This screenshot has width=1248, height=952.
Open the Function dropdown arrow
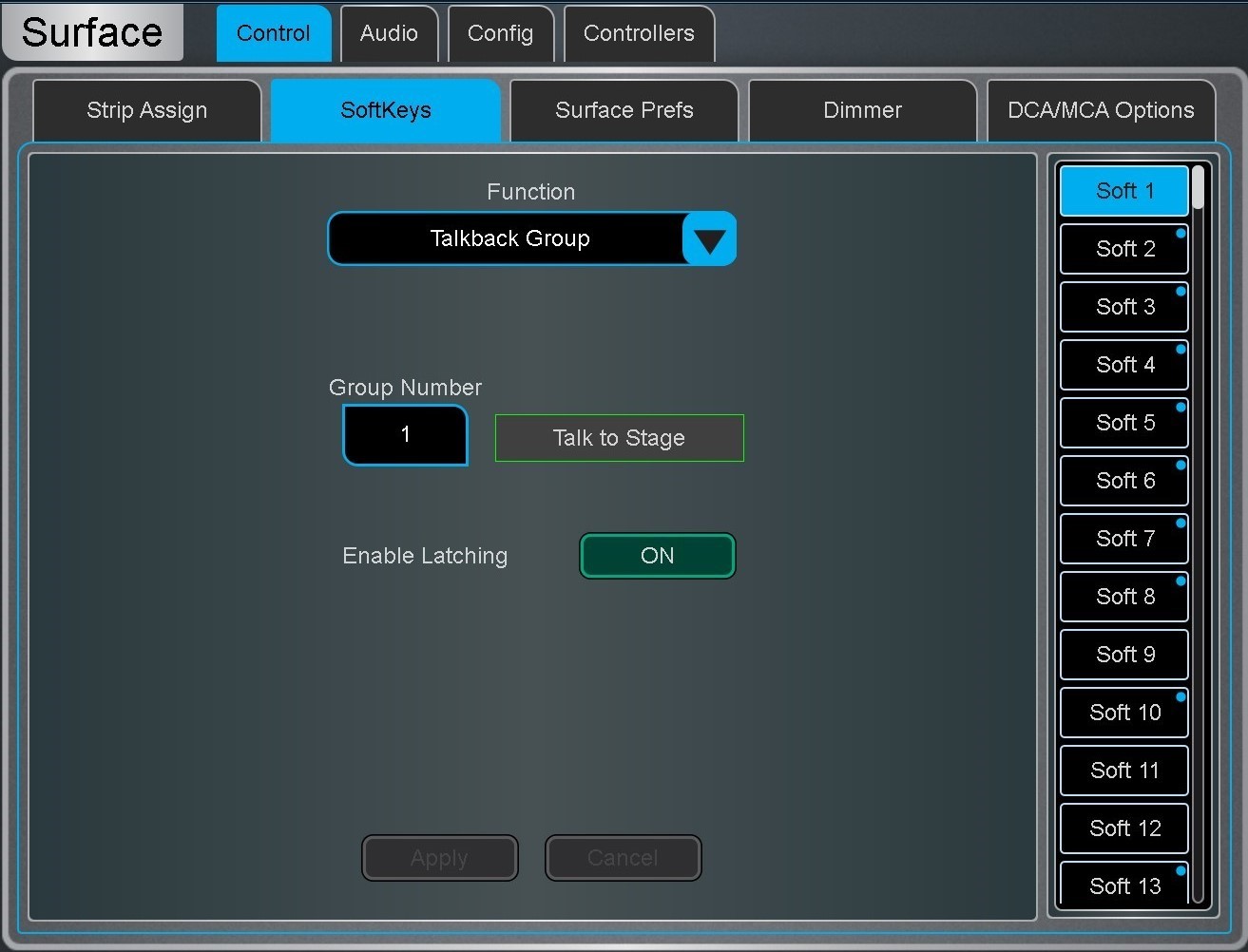click(x=709, y=239)
